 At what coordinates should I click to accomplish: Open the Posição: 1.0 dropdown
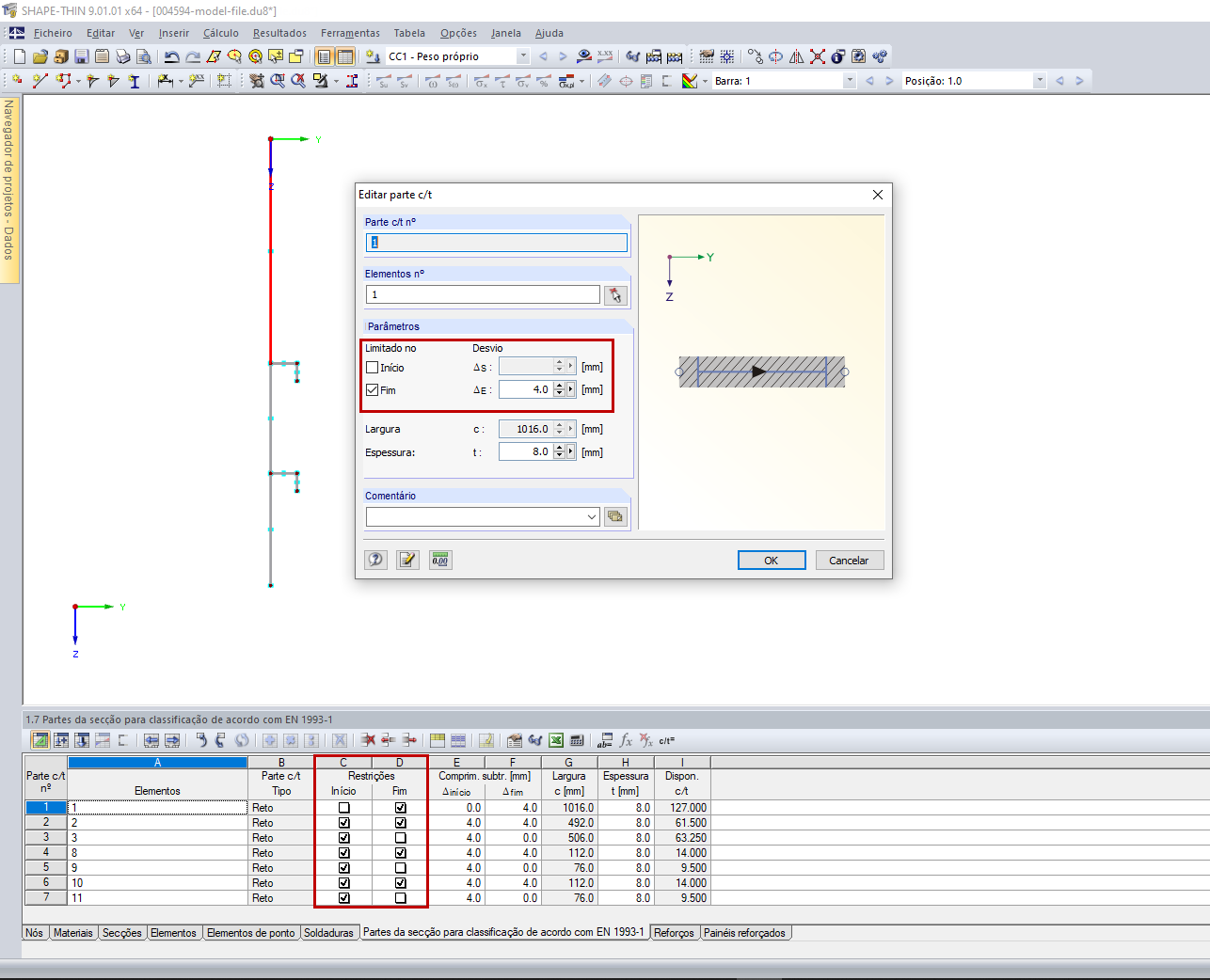coord(1040,81)
